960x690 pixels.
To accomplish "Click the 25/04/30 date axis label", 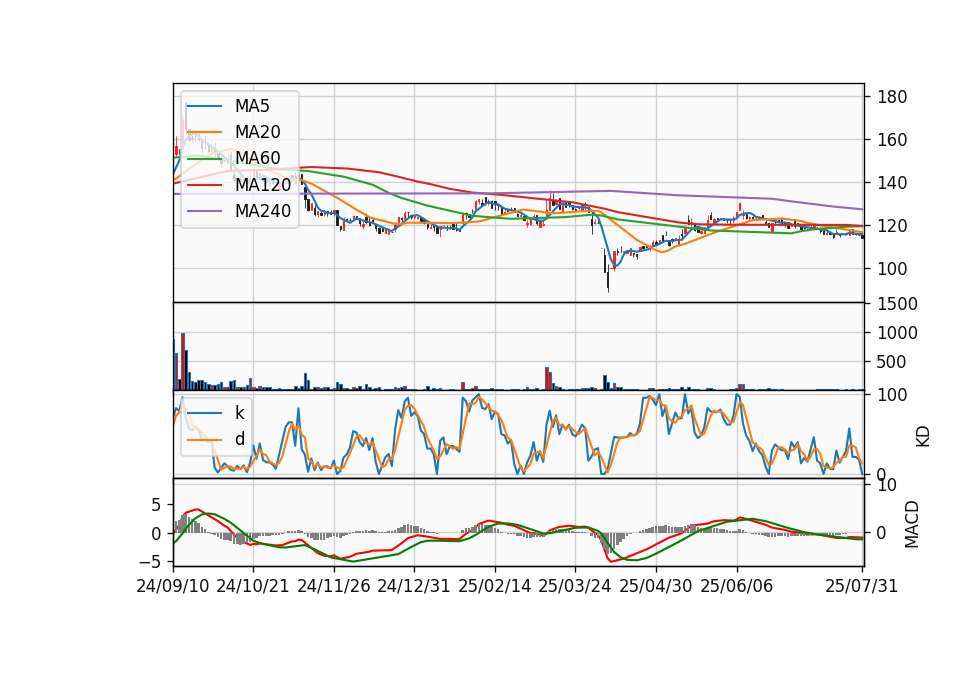I will 656,586.
